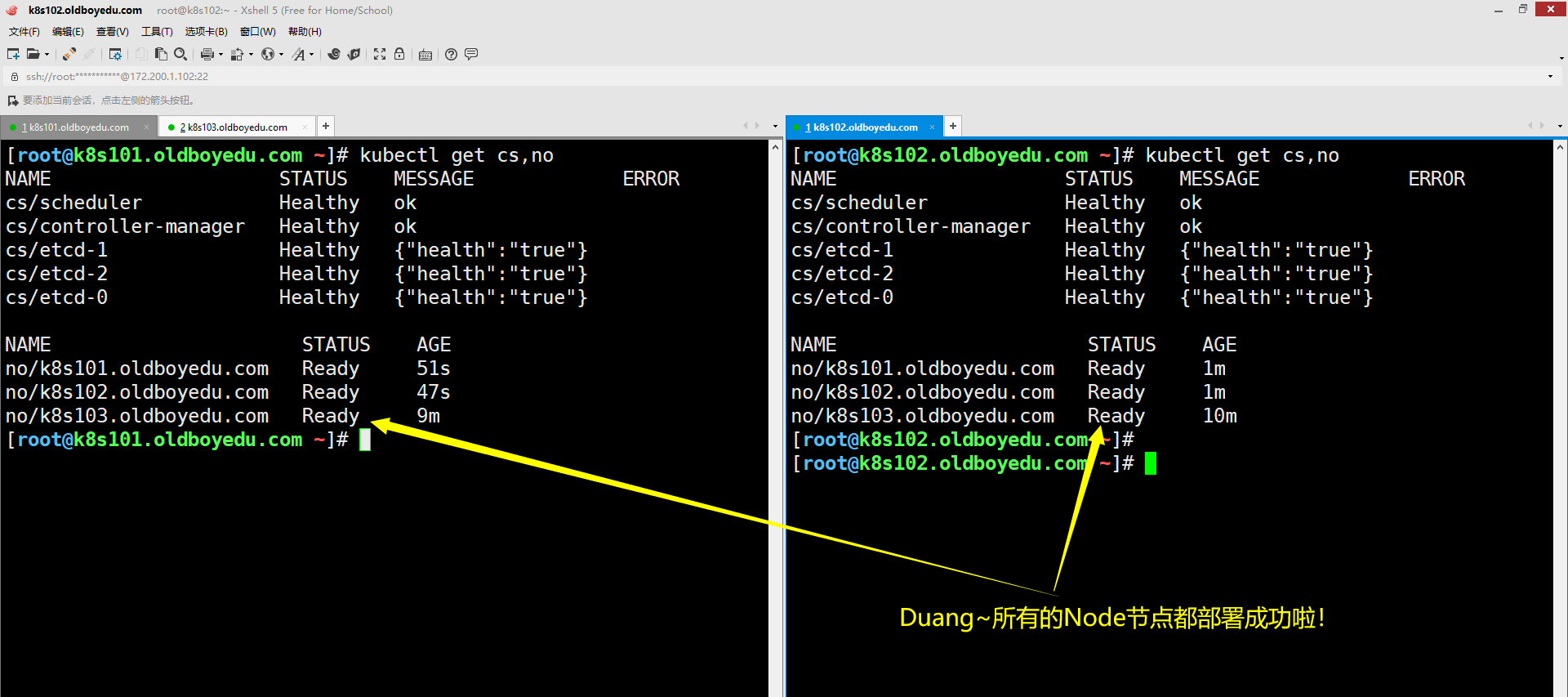1568x697 pixels.
Task: Open the left pane tab list dropdown
Action: coord(775,126)
